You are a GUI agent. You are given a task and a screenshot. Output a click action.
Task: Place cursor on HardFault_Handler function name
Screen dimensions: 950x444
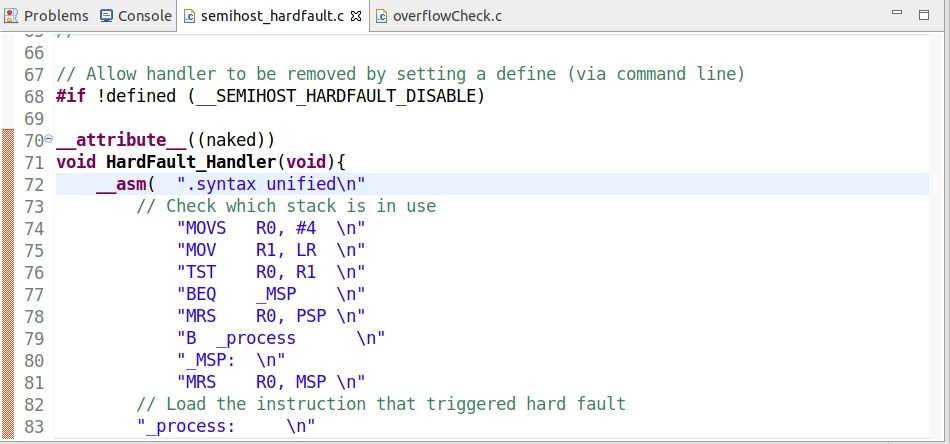(190, 162)
